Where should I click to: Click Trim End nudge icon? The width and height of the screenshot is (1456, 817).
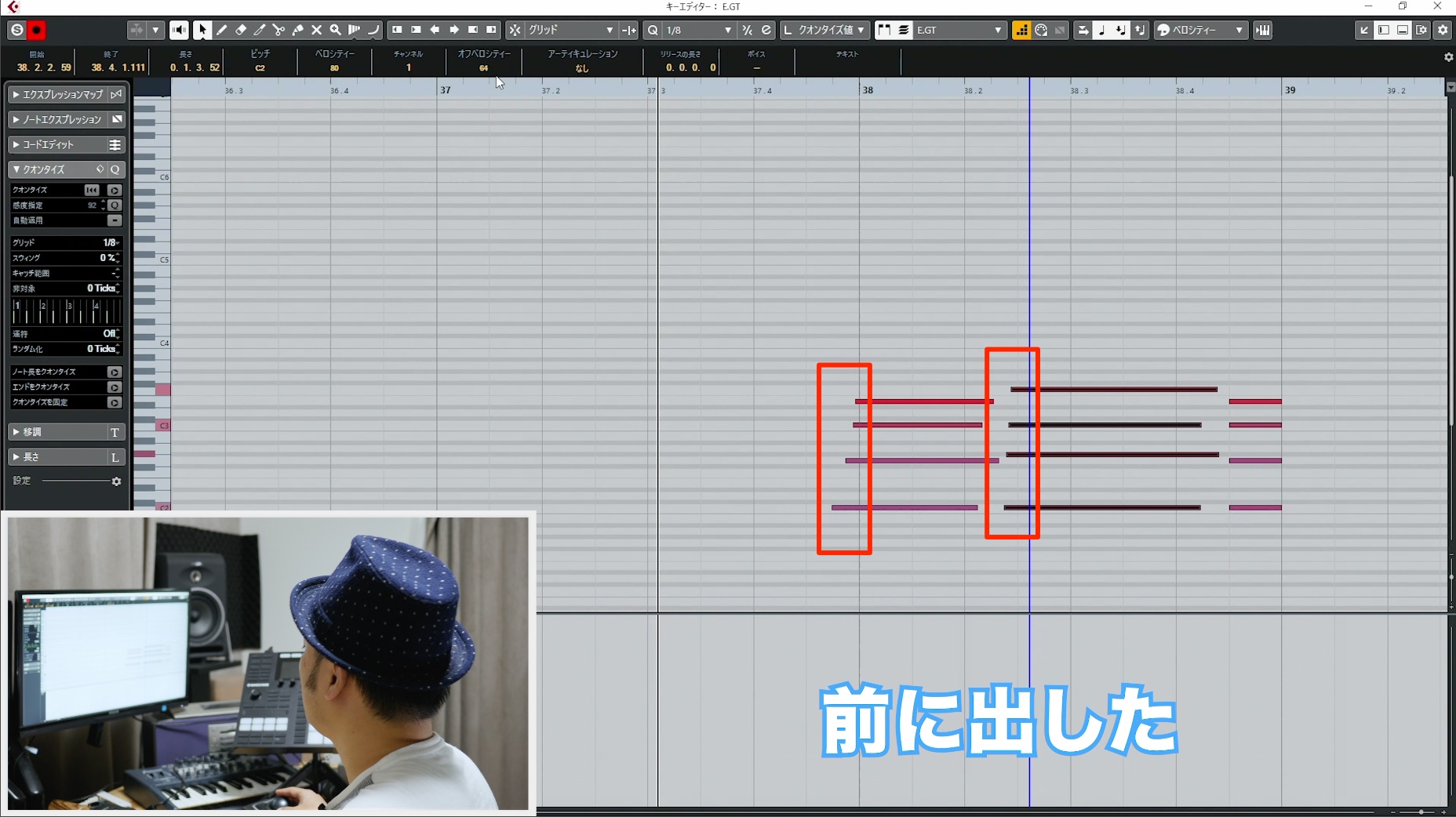(x=491, y=30)
